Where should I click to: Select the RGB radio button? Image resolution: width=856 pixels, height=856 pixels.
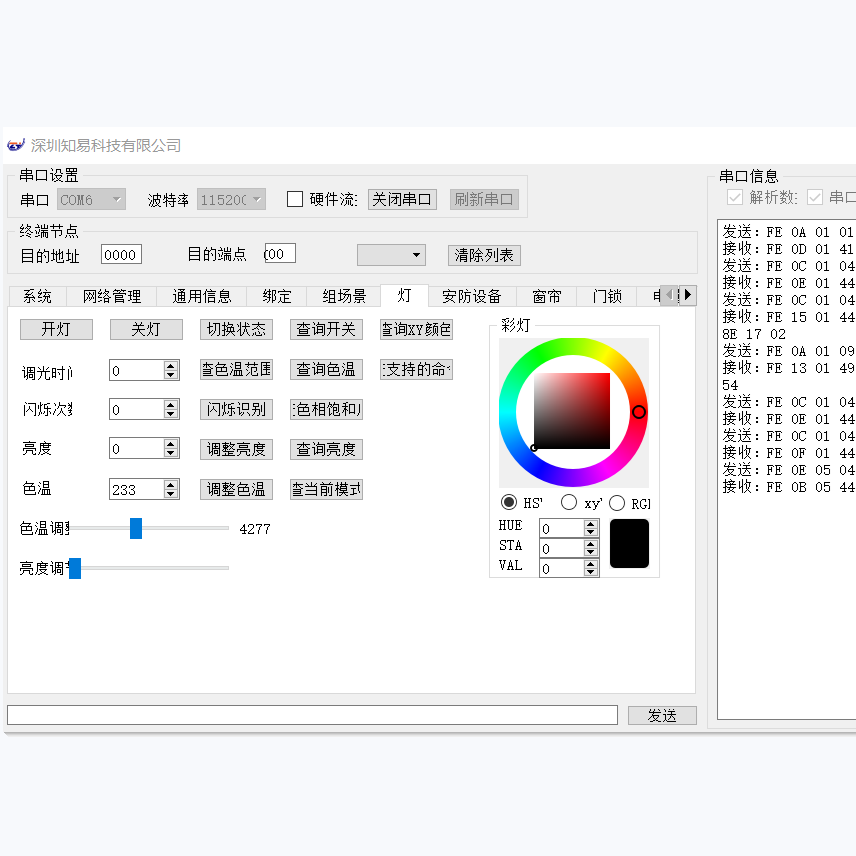617,503
